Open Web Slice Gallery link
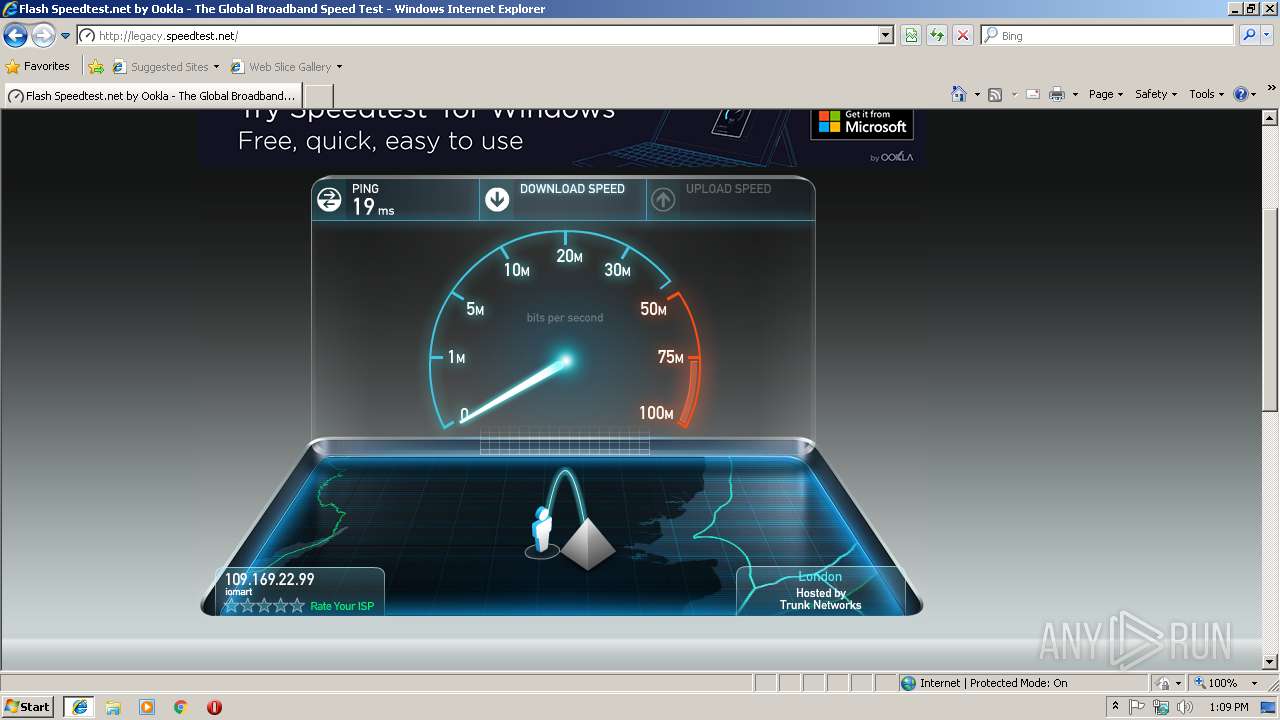Image resolution: width=1280 pixels, height=720 pixels. pyautogui.click(x=281, y=67)
